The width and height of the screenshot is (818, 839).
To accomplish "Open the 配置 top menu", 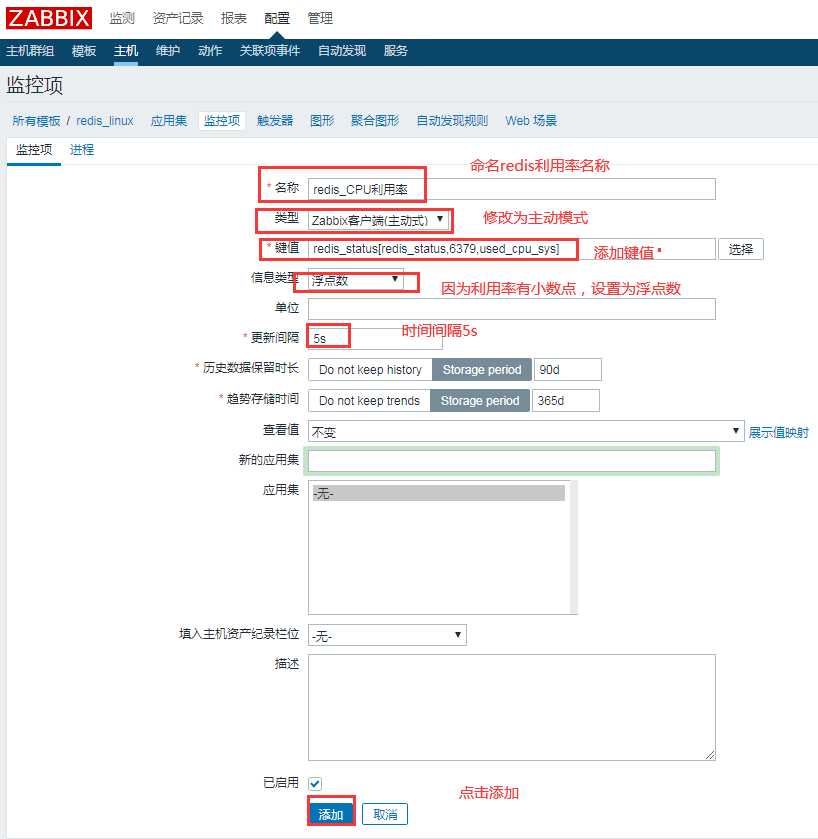I will tap(277, 18).
